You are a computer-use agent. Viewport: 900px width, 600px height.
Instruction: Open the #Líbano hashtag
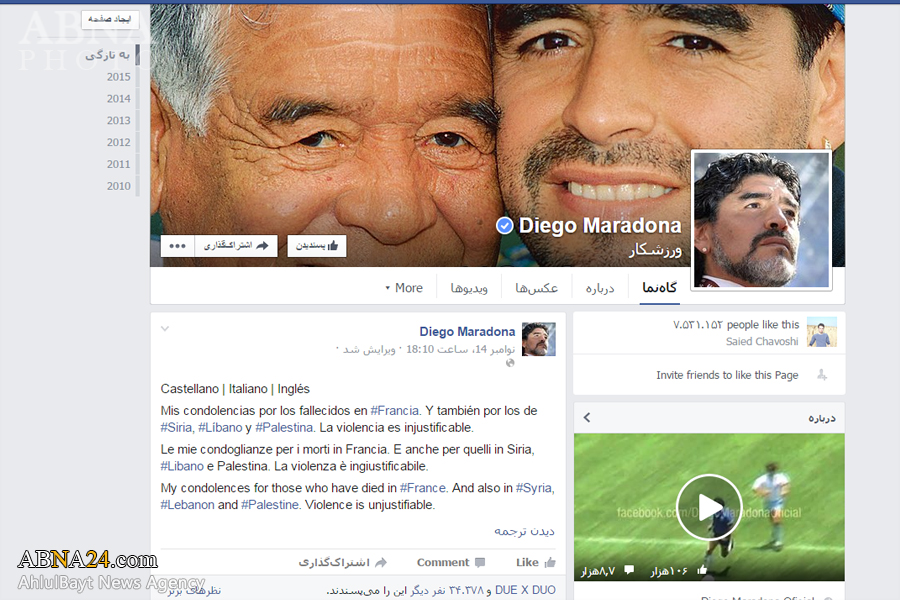tap(220, 427)
